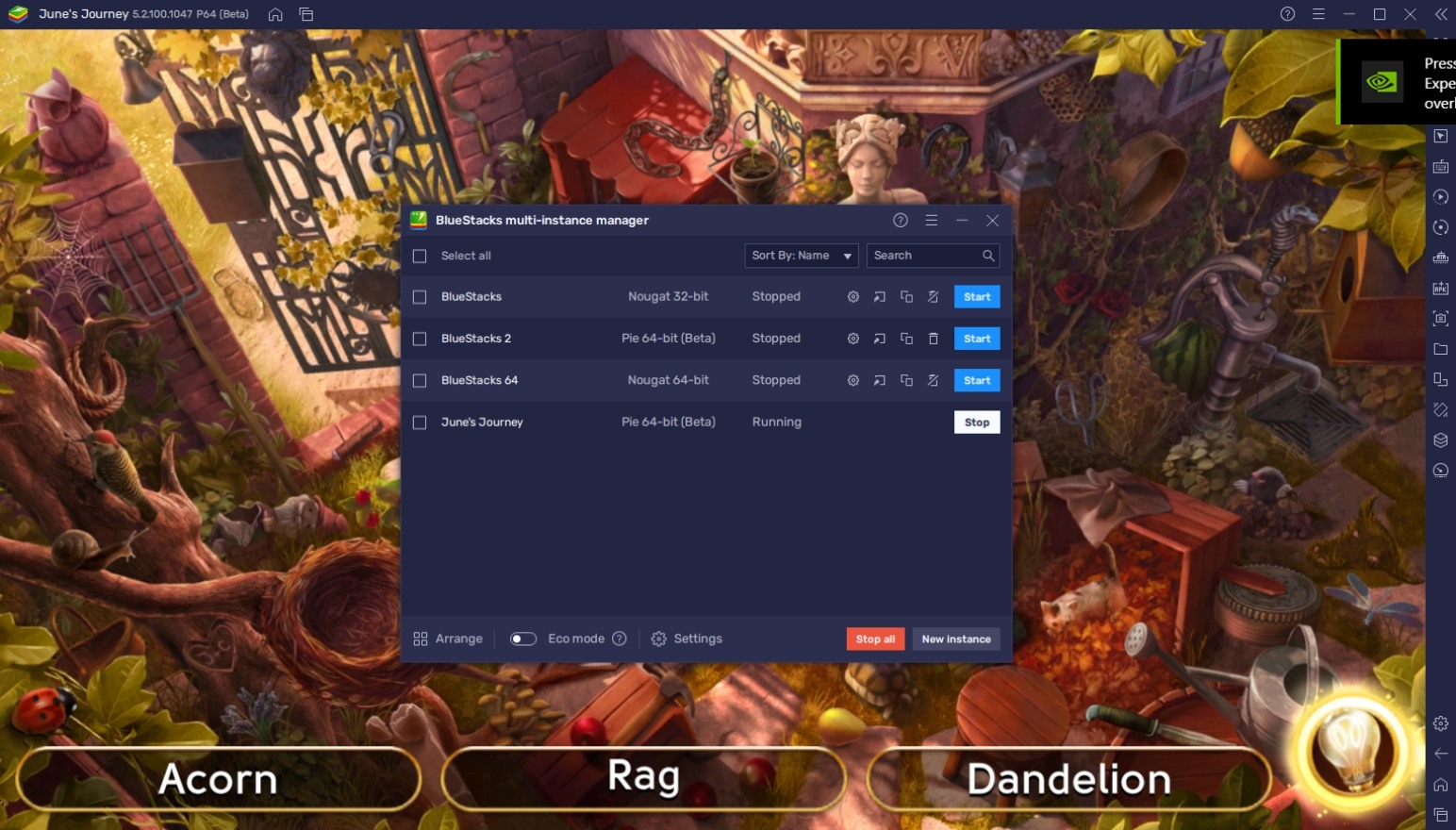1456x830 pixels.
Task: Click disk cleanup icon for BlueStacks Nougat 32-bit
Action: click(933, 297)
